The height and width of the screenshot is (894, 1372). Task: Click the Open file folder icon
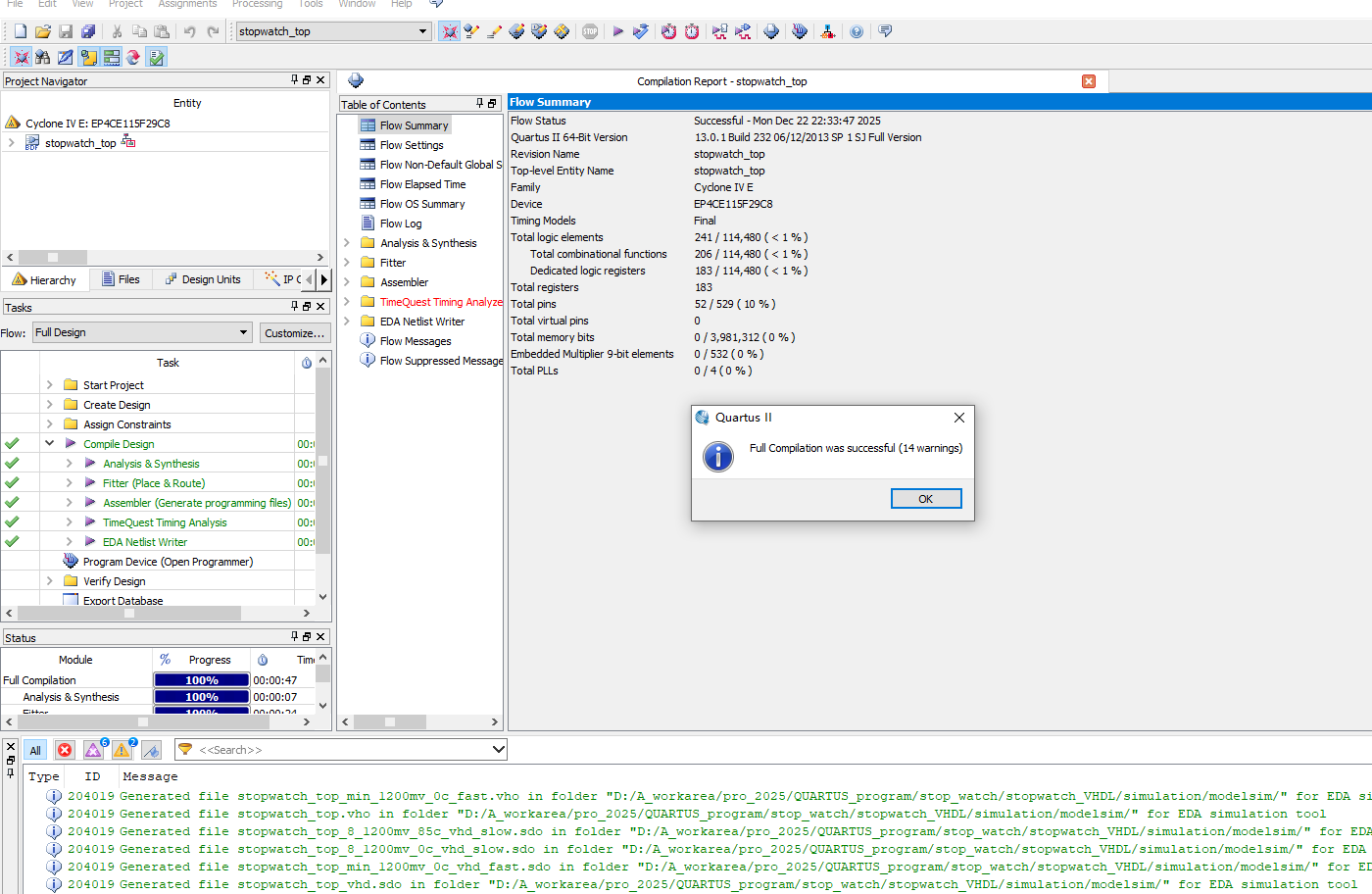pyautogui.click(x=43, y=31)
